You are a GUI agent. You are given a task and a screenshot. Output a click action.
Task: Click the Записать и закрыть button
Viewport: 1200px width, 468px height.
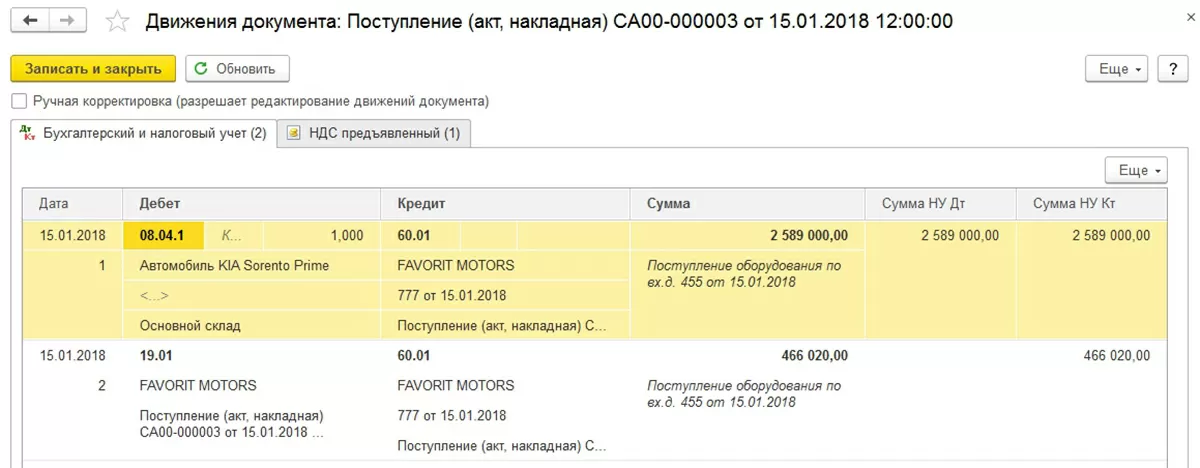[x=93, y=68]
